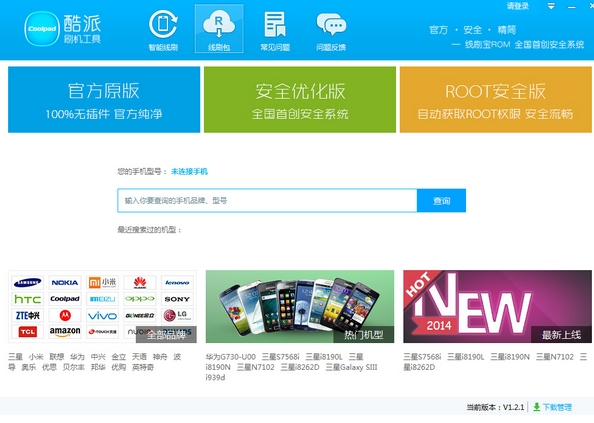Image resolution: width=594 pixels, height=423 pixels.
Task: Open 三星N7102 under the 热门机型 list
Action: [x=256, y=367]
